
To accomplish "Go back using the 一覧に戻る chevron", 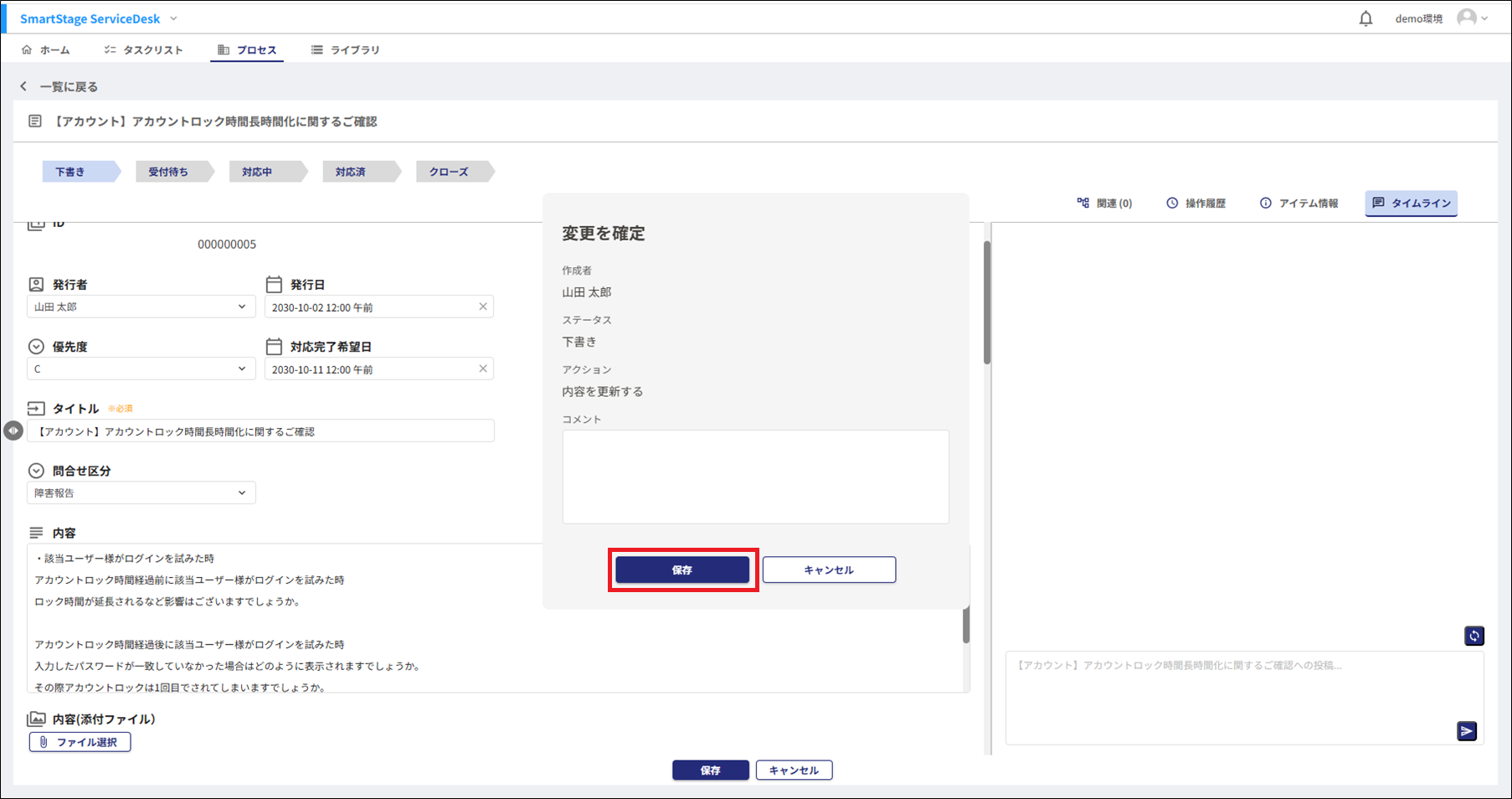I will point(23,86).
